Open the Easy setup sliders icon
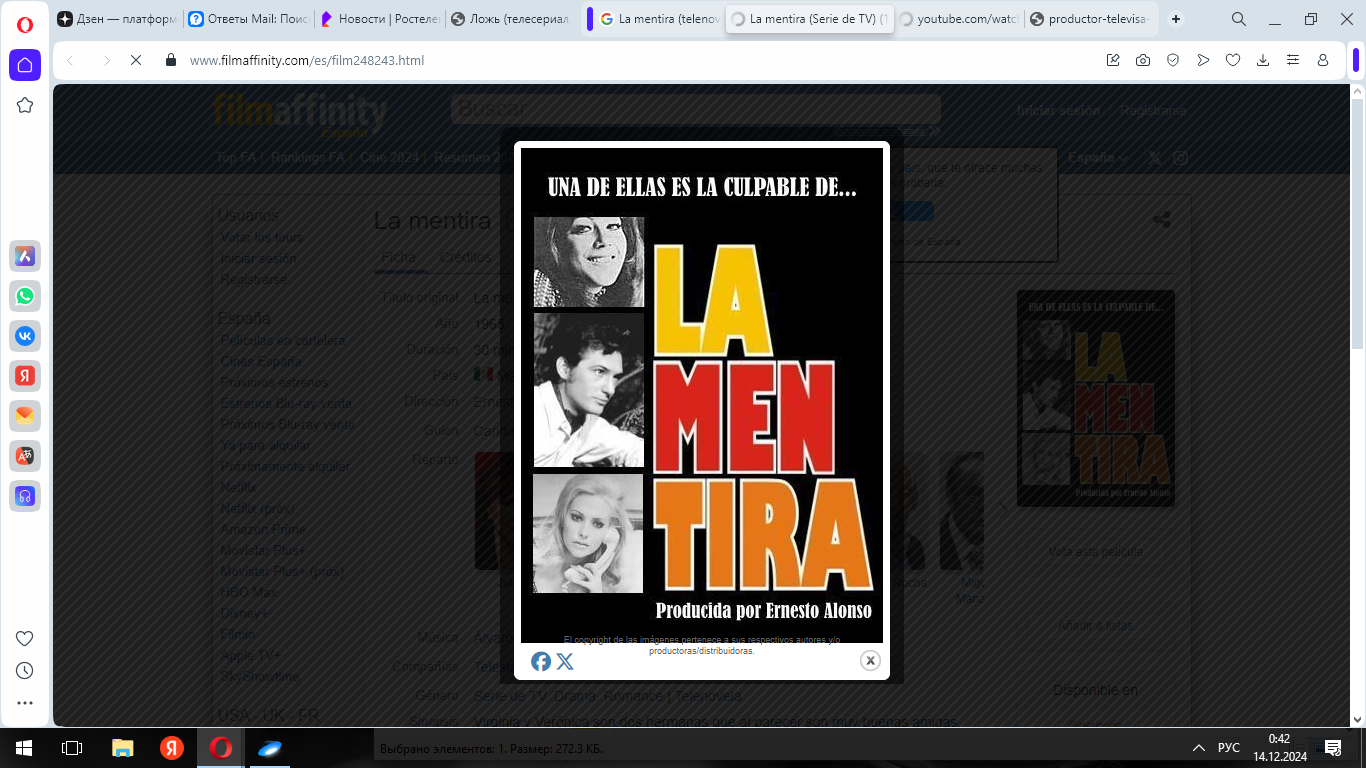Image resolution: width=1366 pixels, height=768 pixels. (1293, 60)
